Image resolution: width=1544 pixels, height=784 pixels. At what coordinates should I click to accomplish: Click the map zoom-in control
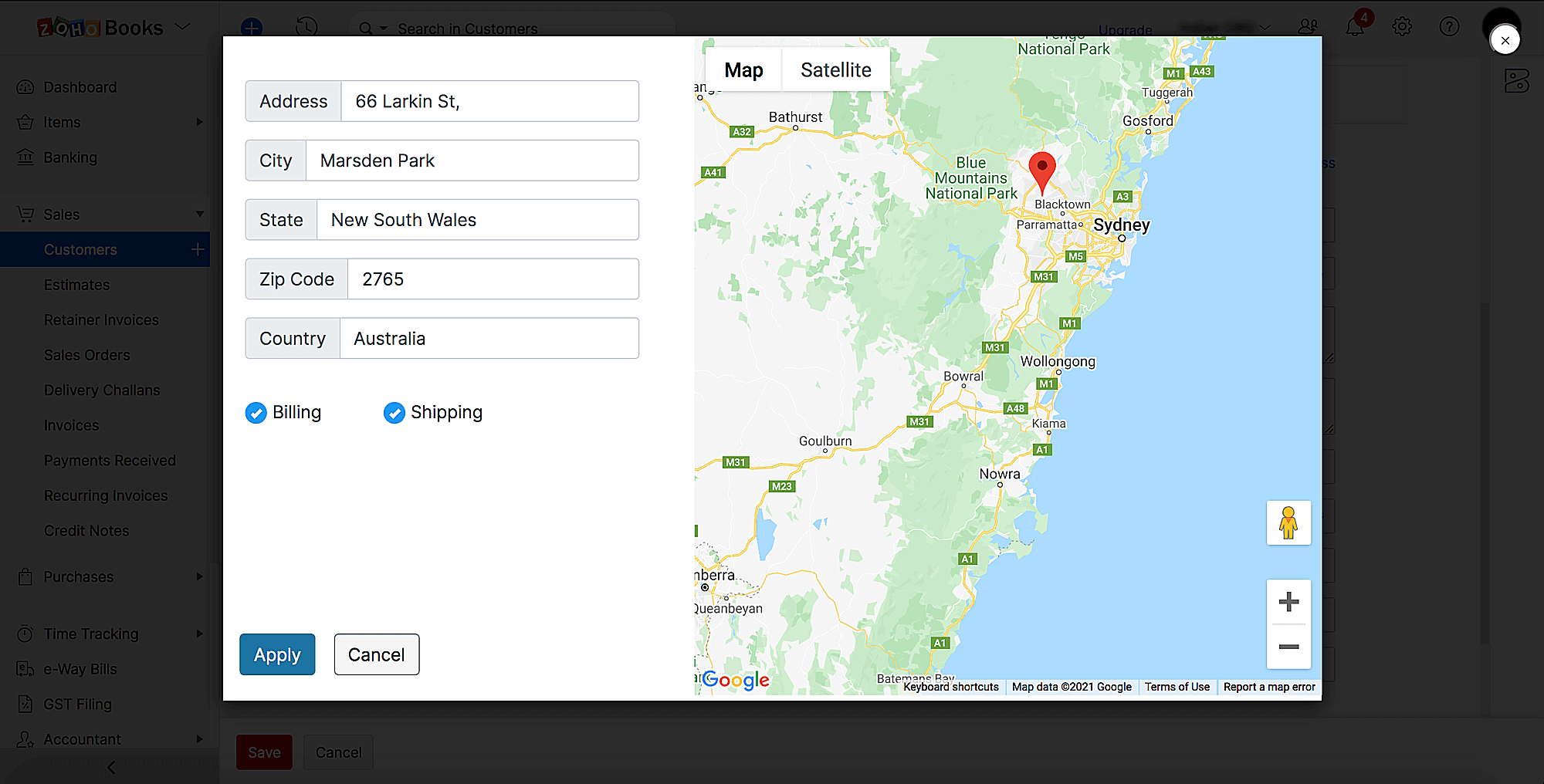coord(1288,602)
